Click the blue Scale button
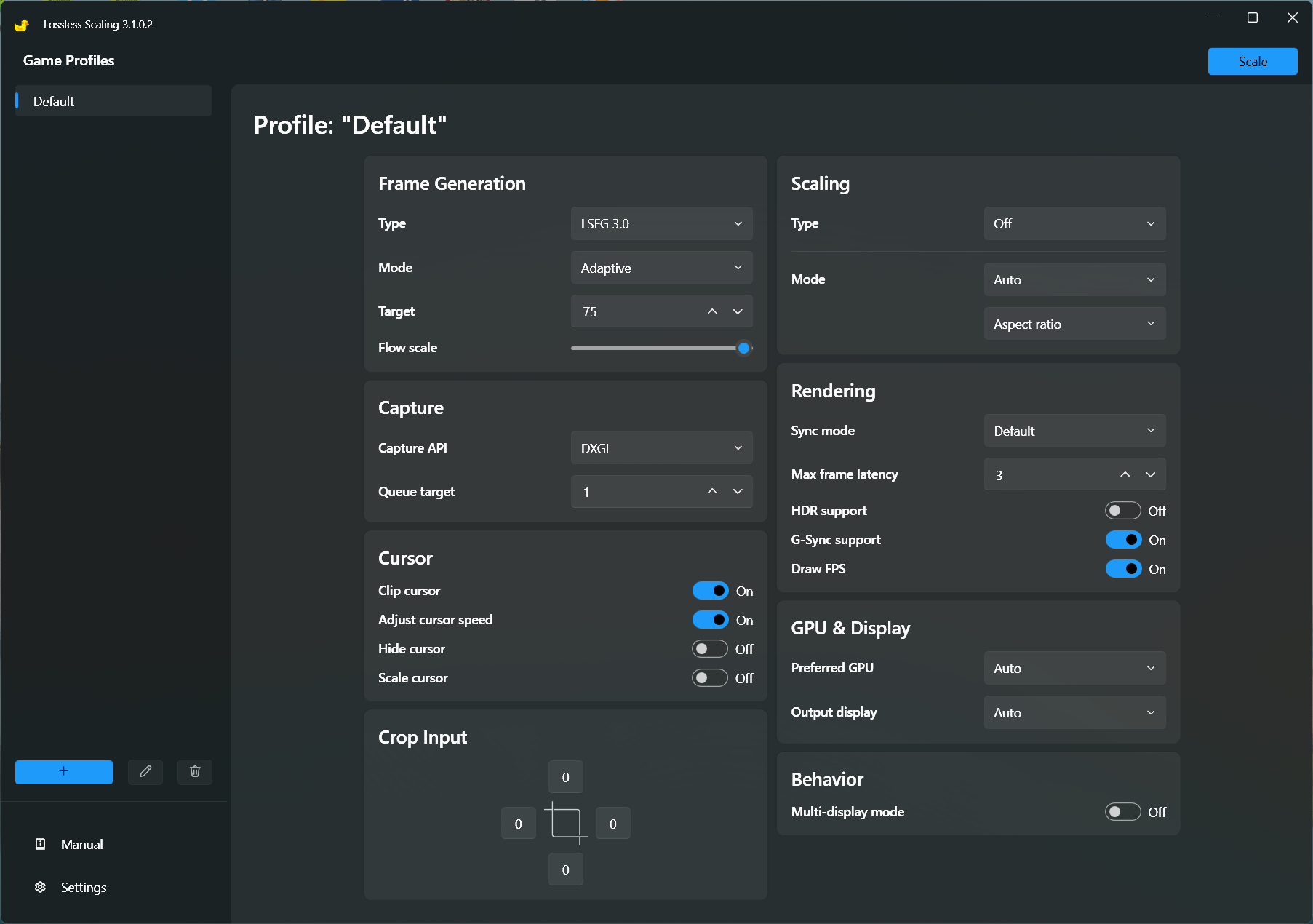The height and width of the screenshot is (924, 1313). click(x=1252, y=62)
